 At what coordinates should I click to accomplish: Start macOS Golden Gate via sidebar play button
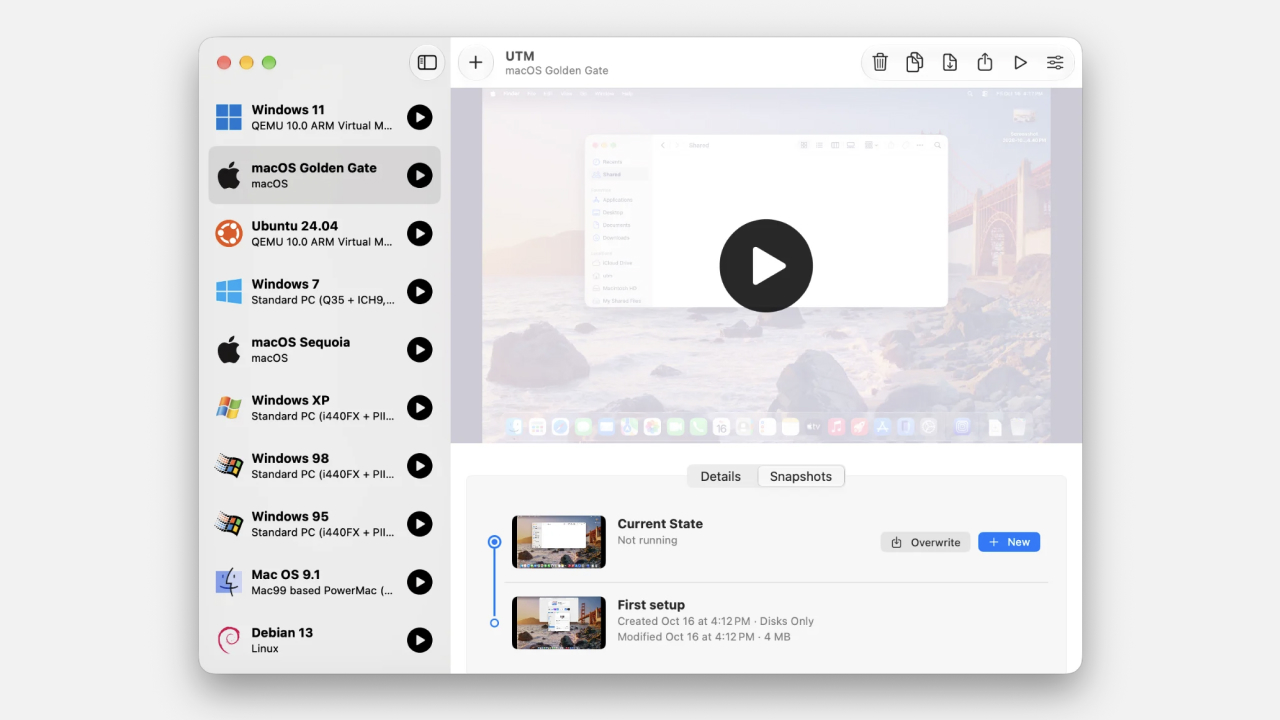[420, 175]
